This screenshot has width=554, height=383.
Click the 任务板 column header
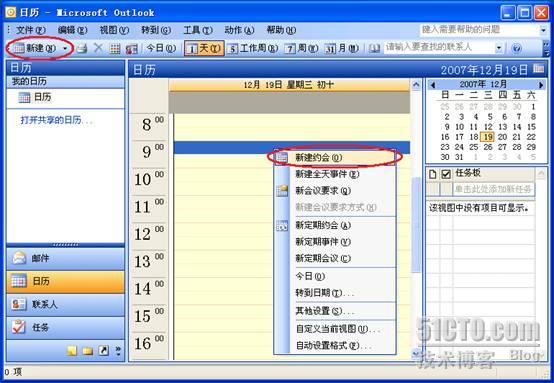click(494, 173)
